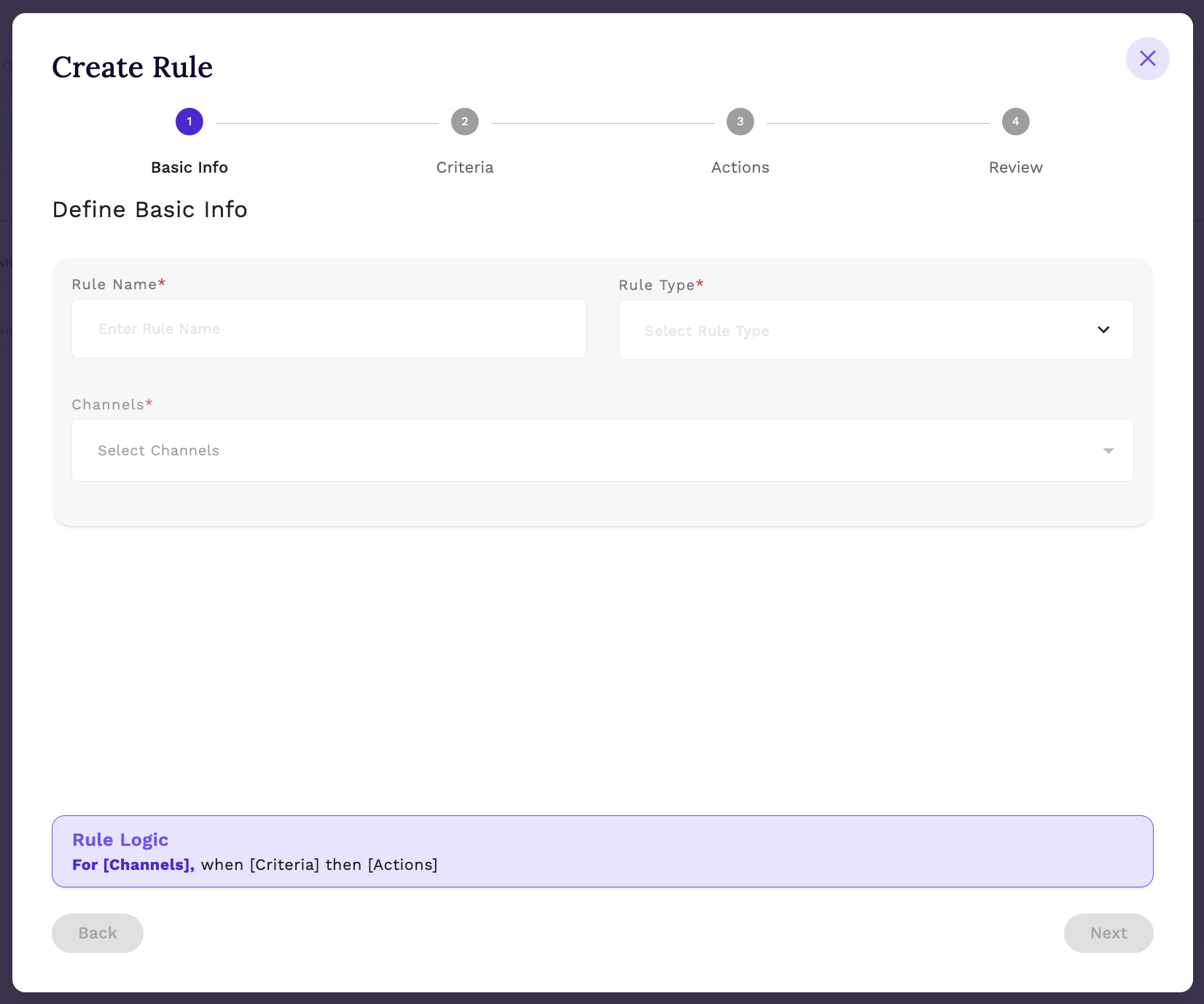This screenshot has height=1004, width=1204.
Task: Switch to the Criteria step label
Action: [x=465, y=168]
